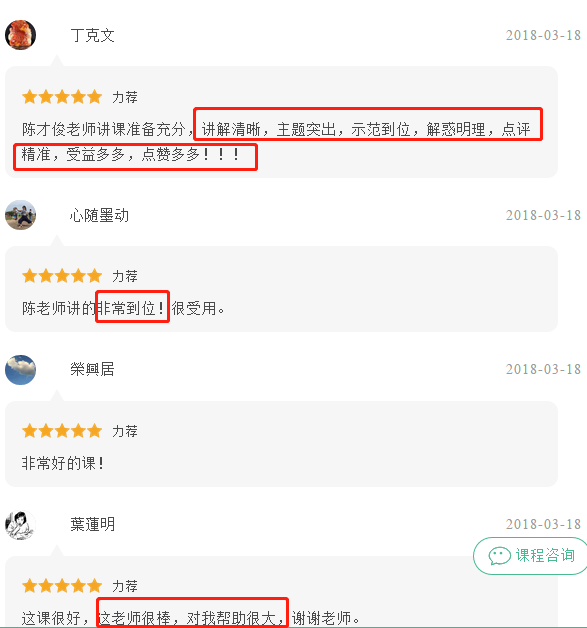Image resolution: width=587 pixels, height=628 pixels.
Task: Click the star rating in 榮興居's review
Action: click(x=62, y=431)
